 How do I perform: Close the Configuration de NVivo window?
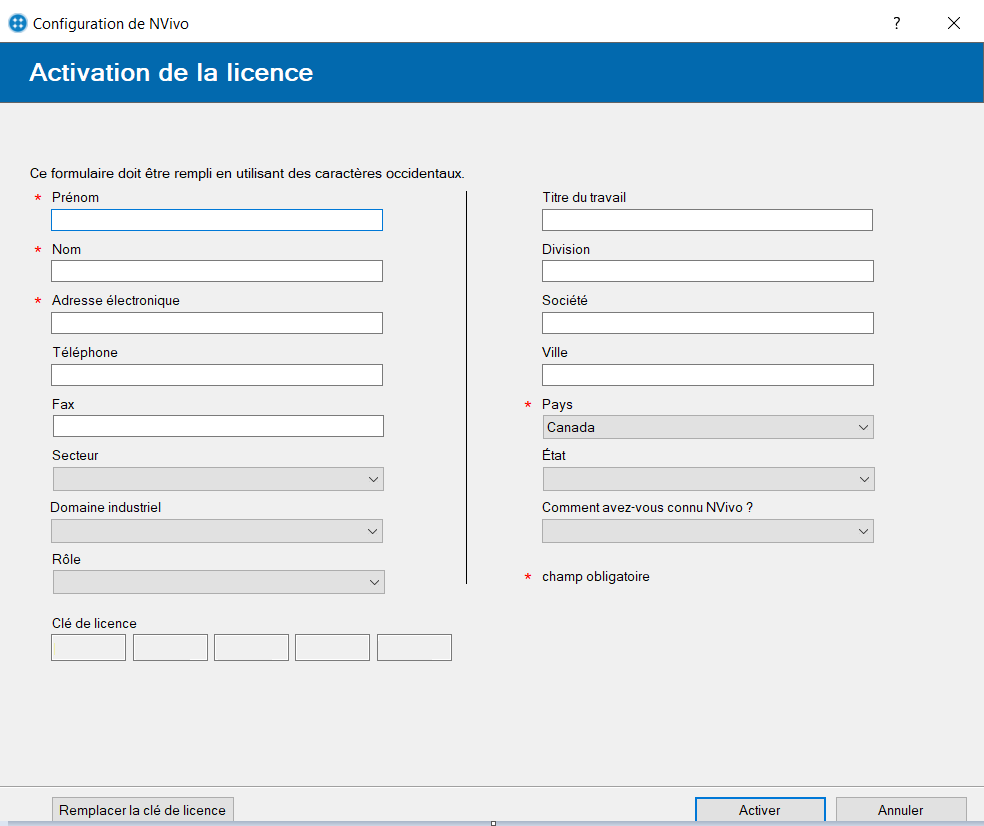(x=953, y=23)
